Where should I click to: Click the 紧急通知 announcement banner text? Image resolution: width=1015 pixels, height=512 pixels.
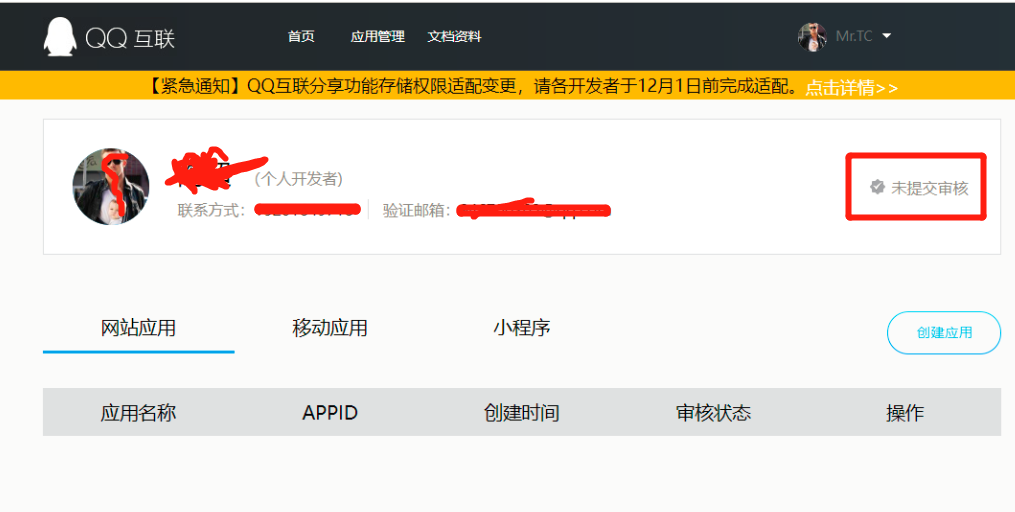click(x=470, y=86)
